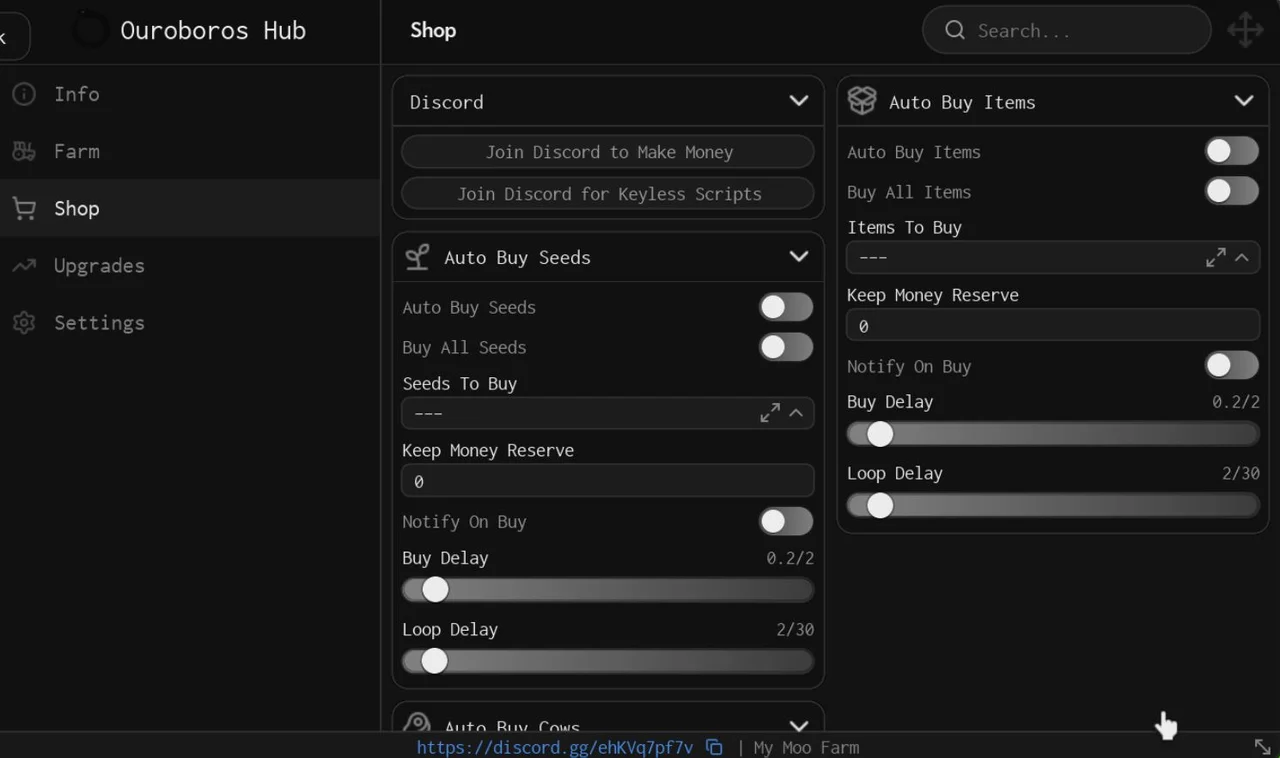Open the discord.gg invite link
1280x758 pixels.
coord(555,747)
